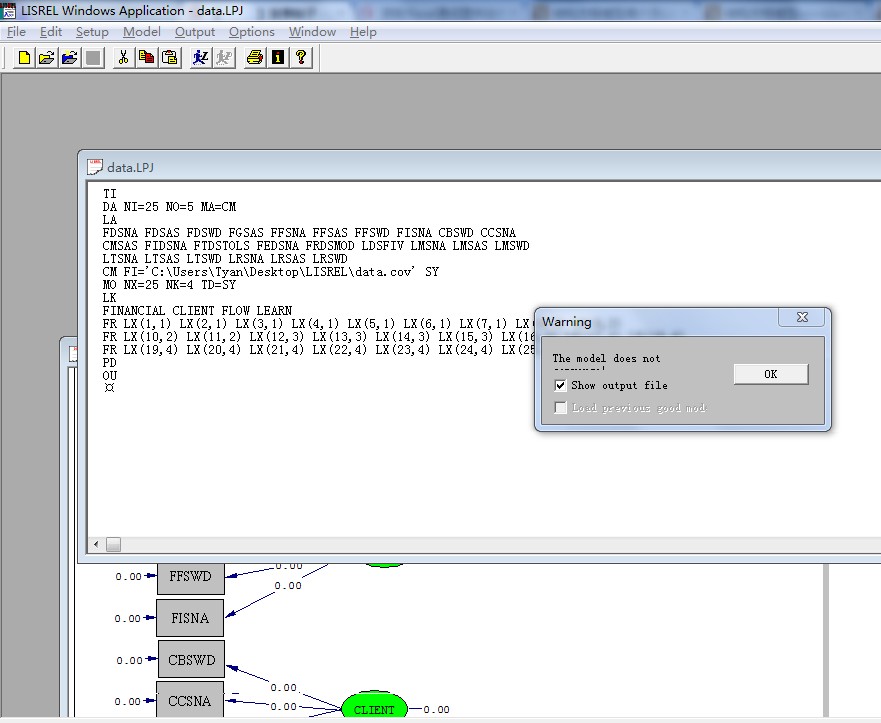
Task: Run LISREL with the running man icon
Action: pos(200,57)
